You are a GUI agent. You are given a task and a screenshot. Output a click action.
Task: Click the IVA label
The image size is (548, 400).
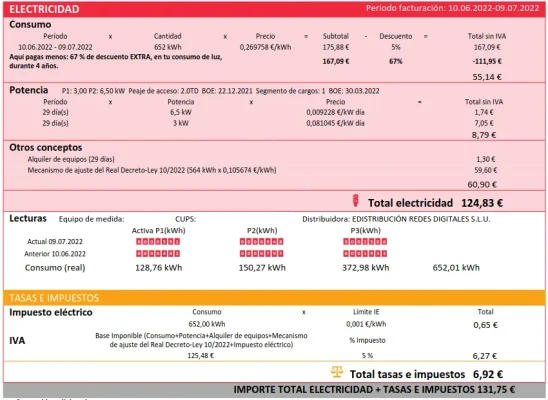pos(17,341)
